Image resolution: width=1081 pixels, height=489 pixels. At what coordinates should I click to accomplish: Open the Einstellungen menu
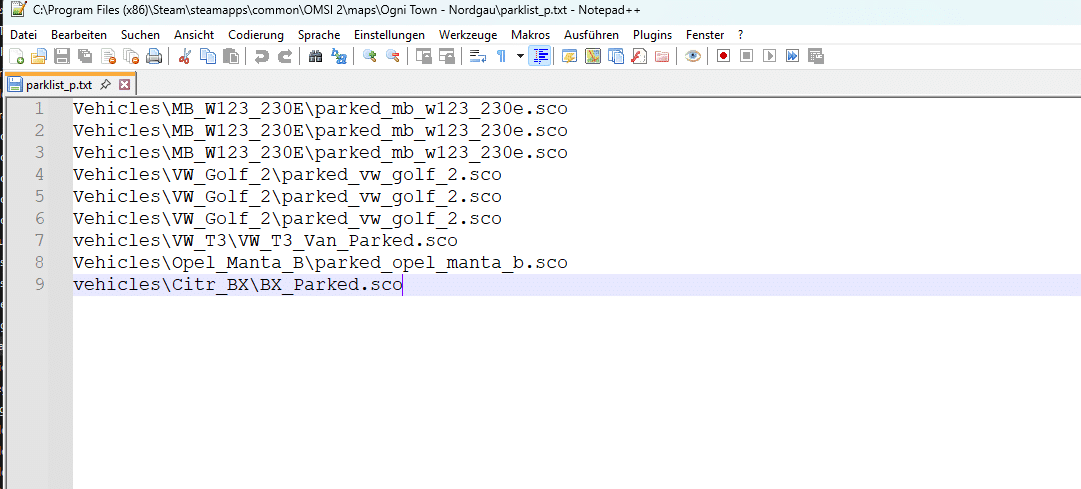point(389,35)
